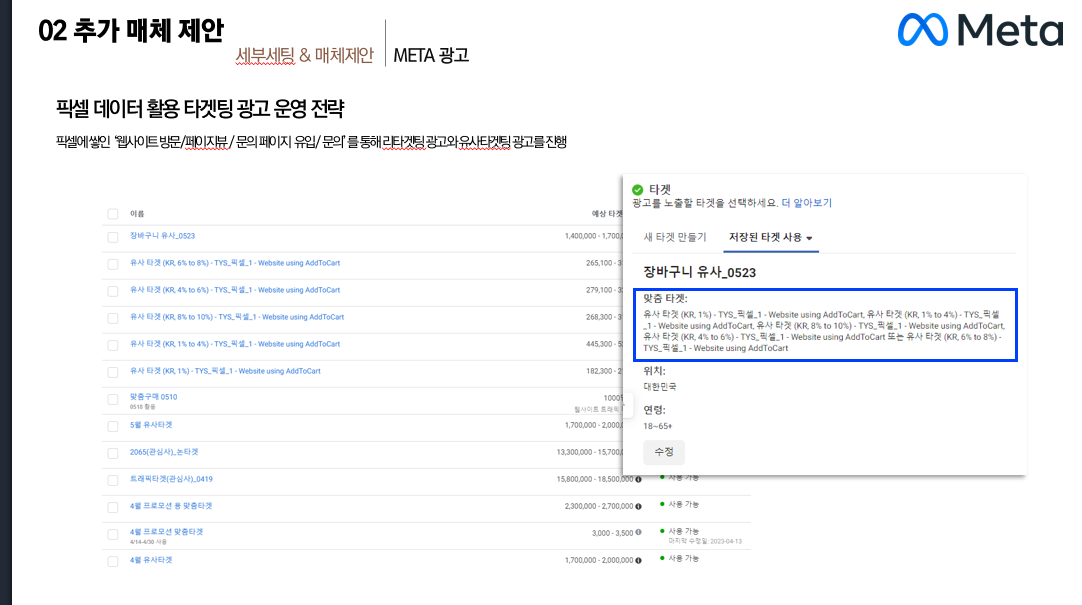
Task: Click the 위치: label
Action: (654, 371)
